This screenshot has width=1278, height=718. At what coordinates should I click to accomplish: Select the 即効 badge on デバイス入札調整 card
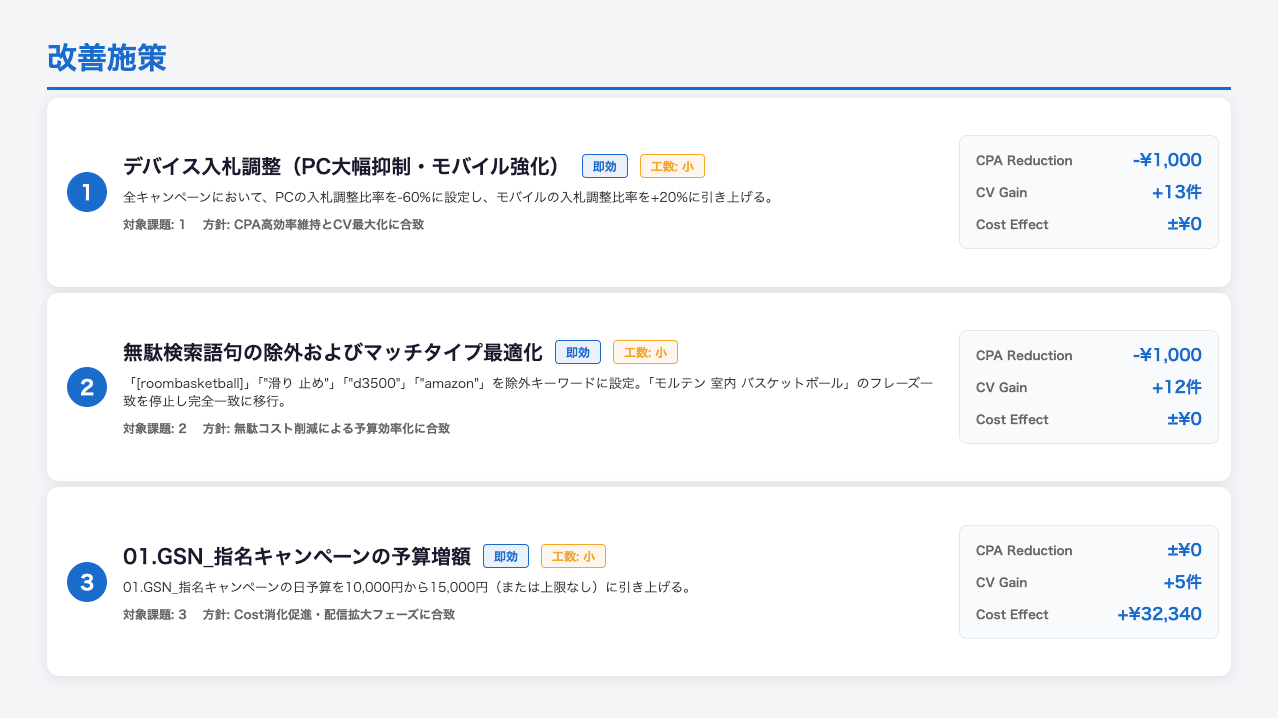click(x=604, y=166)
